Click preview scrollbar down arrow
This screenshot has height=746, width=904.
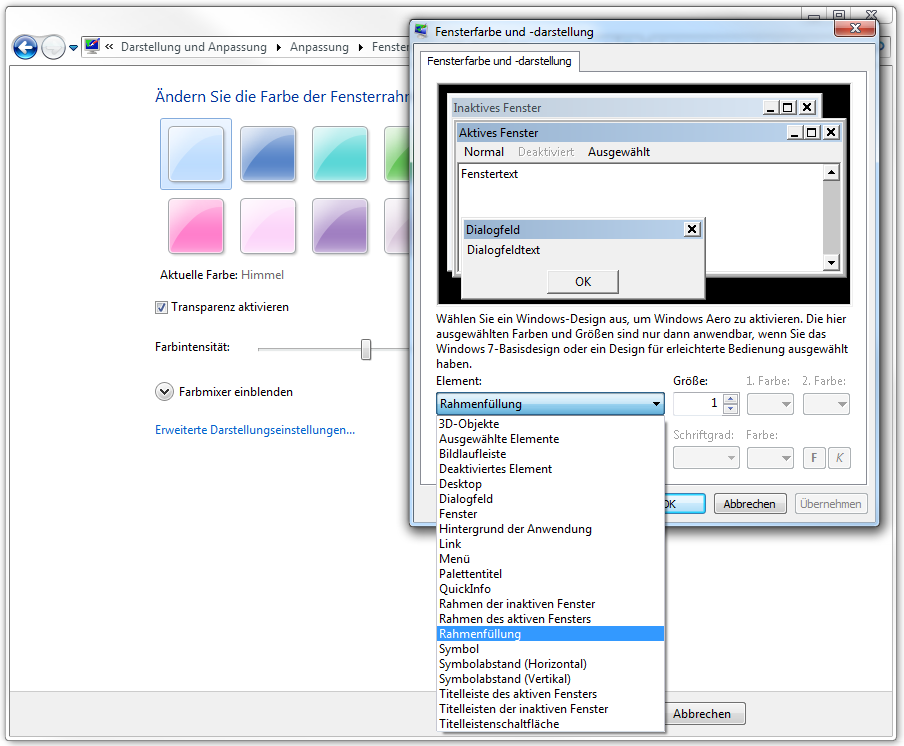(831, 262)
